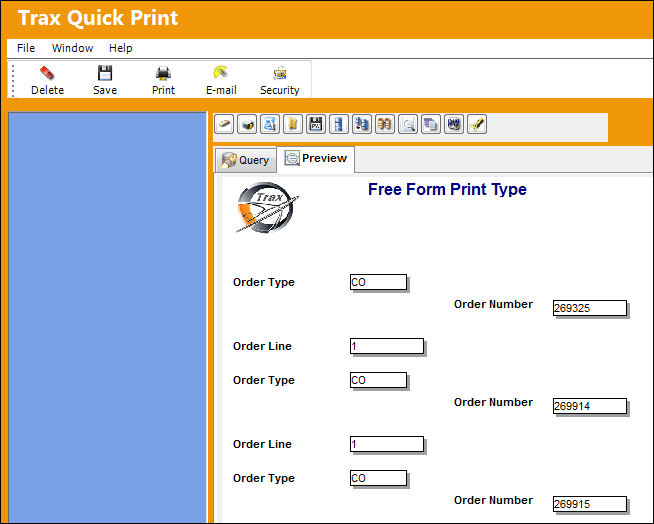
Task: Click the E-mail toolbar button
Action: tap(221, 80)
